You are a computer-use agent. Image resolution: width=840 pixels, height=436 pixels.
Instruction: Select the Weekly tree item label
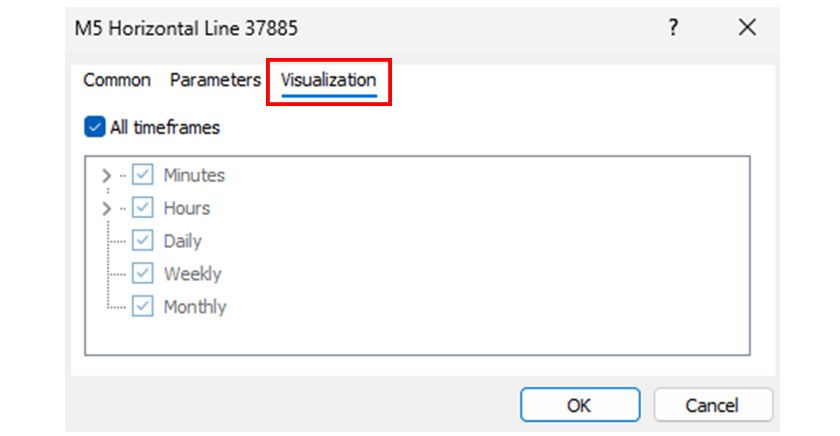192,274
